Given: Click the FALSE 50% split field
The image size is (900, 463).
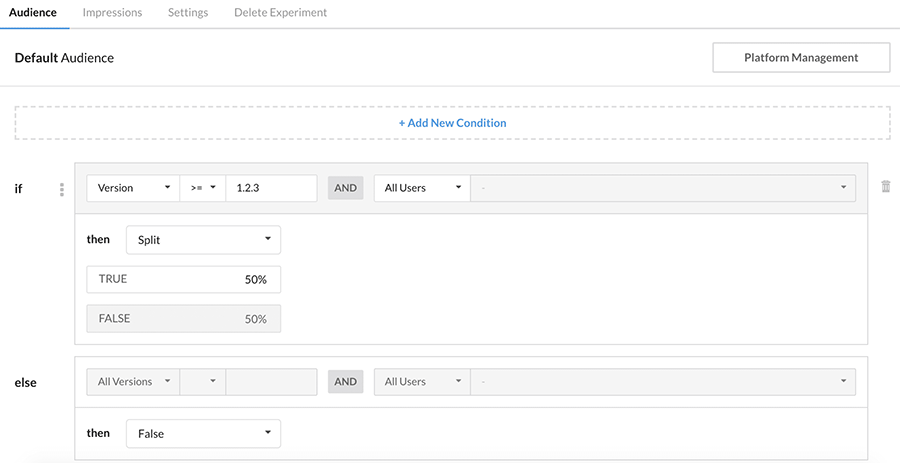Looking at the screenshot, I should [183, 319].
